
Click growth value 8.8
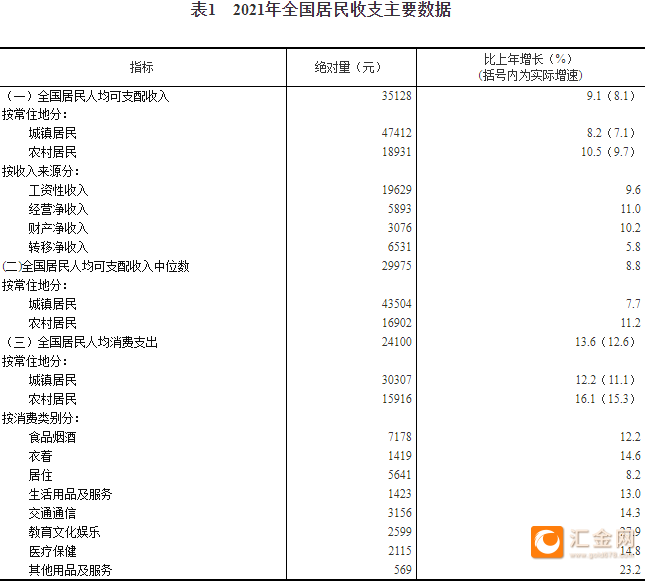pyautogui.click(x=634, y=266)
